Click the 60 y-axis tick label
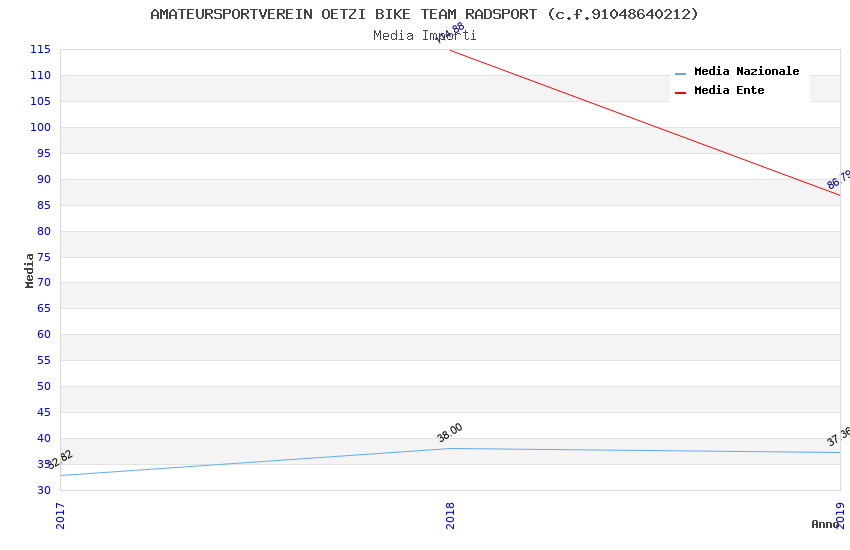The height and width of the screenshot is (550, 850). 44,334
